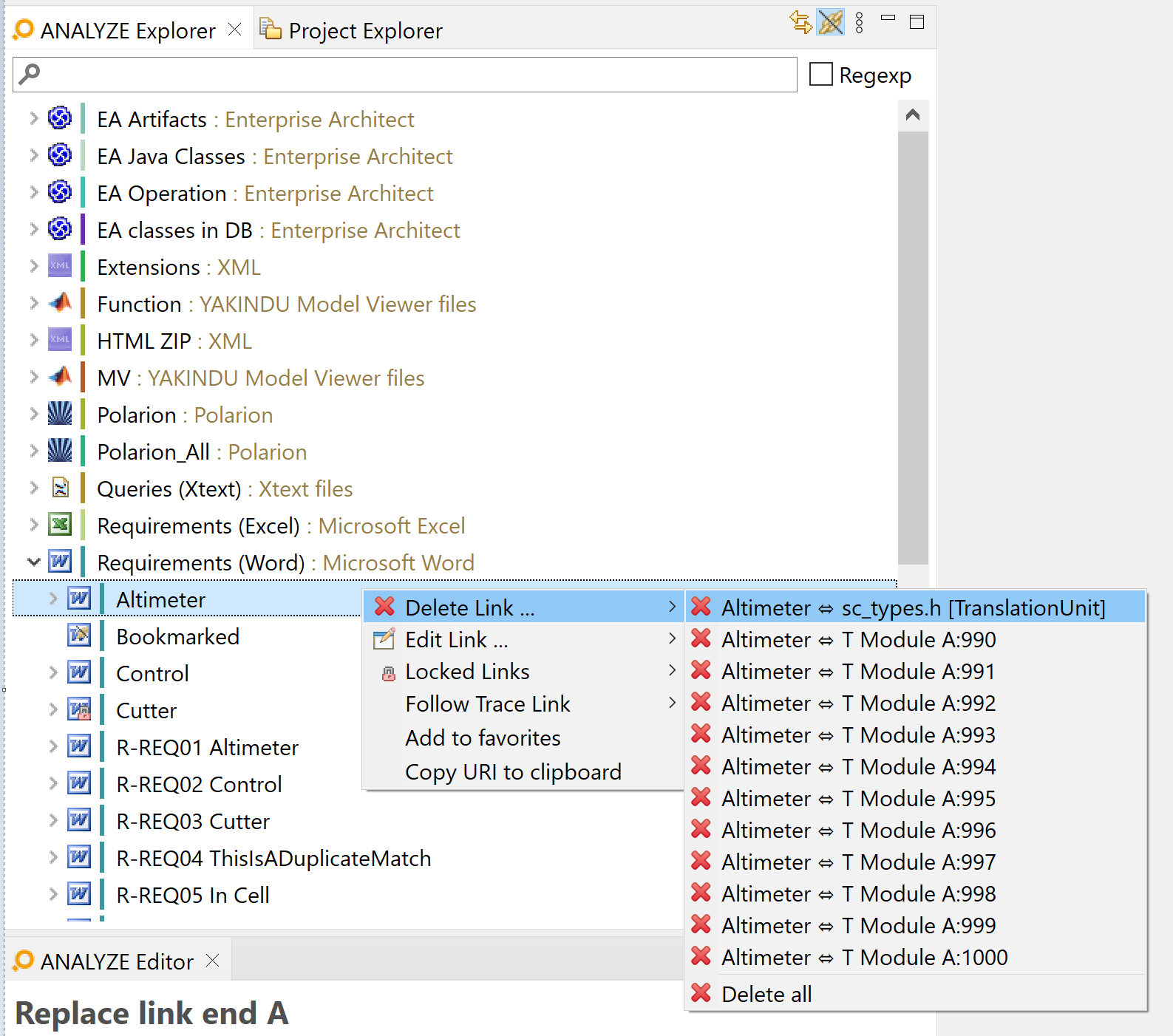
Task: Click red X icon next to A:994
Action: click(701, 766)
